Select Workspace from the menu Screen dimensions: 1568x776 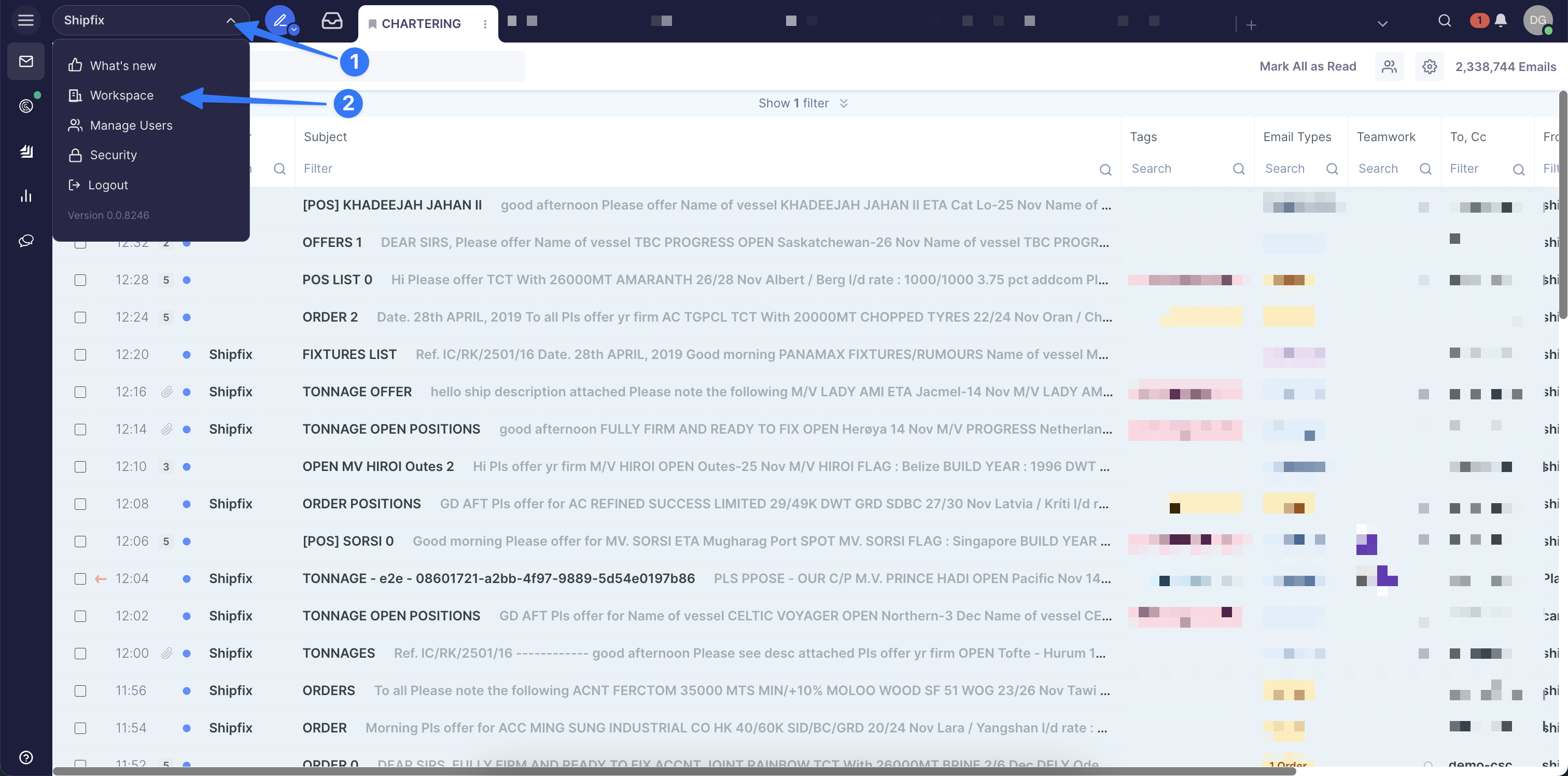121,95
